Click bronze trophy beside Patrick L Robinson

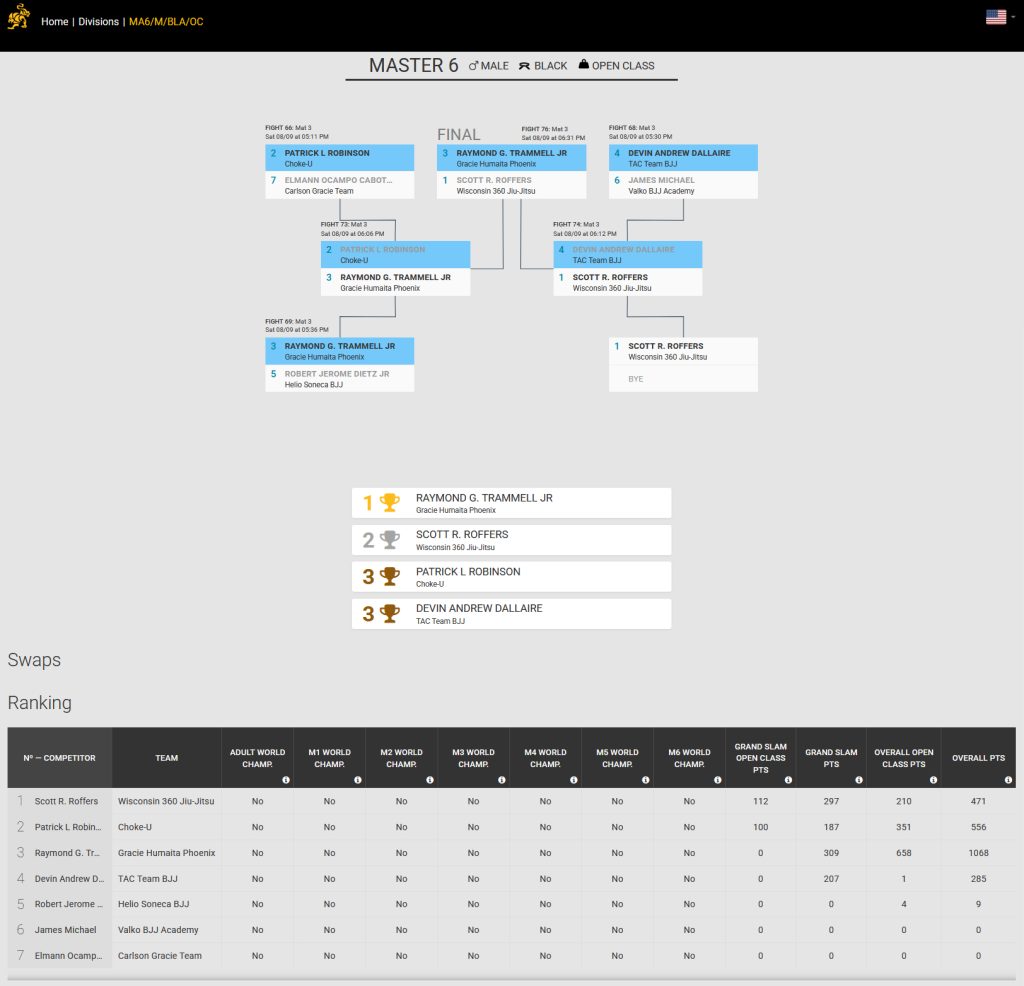[390, 577]
